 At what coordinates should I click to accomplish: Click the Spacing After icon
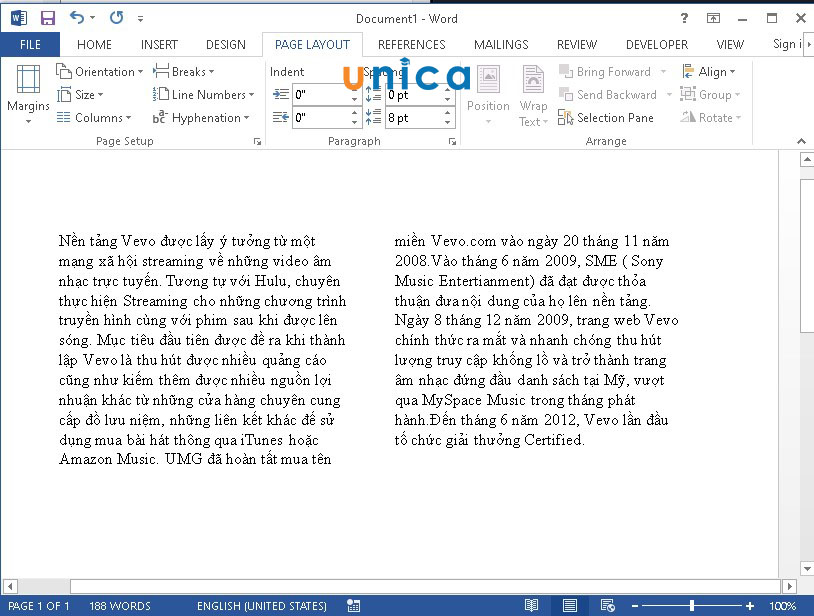(x=373, y=117)
